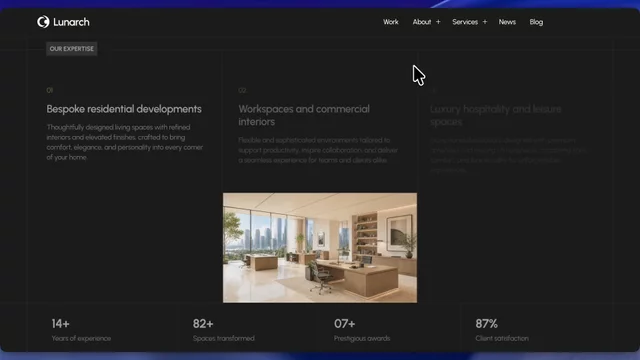Viewport: 640px width, 360px height.
Task: Click the 02 expertise number label
Action: [242, 90]
